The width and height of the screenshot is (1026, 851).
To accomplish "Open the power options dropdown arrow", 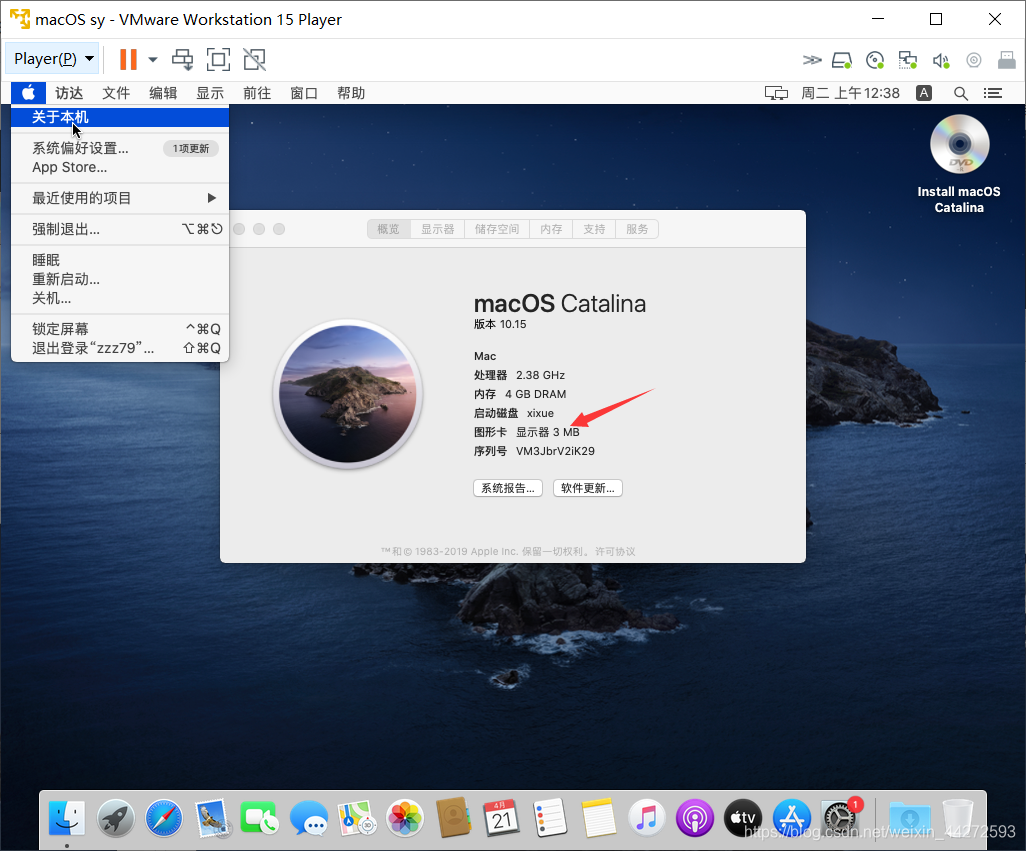I will click(x=153, y=60).
